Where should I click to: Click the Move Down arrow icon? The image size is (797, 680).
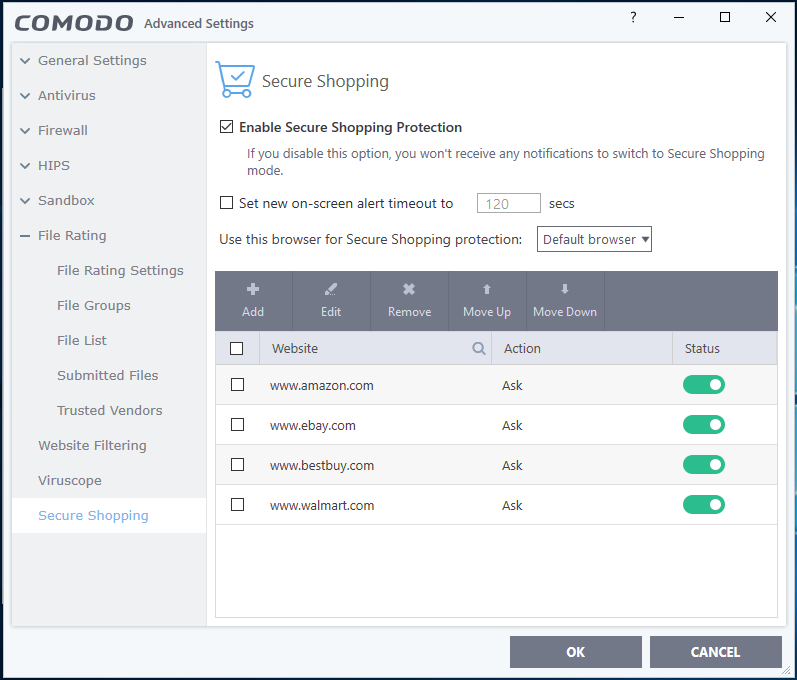pos(565,290)
